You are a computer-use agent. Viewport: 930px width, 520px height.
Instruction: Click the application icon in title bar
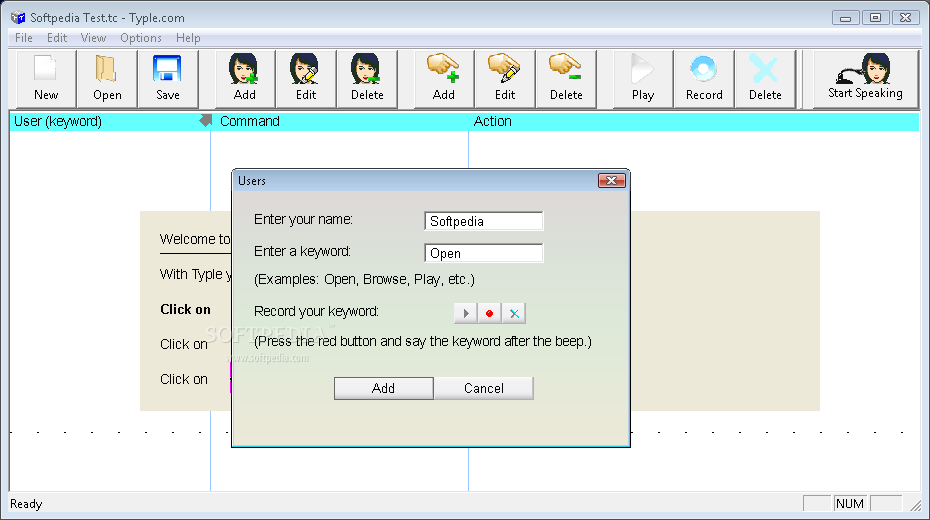point(18,18)
